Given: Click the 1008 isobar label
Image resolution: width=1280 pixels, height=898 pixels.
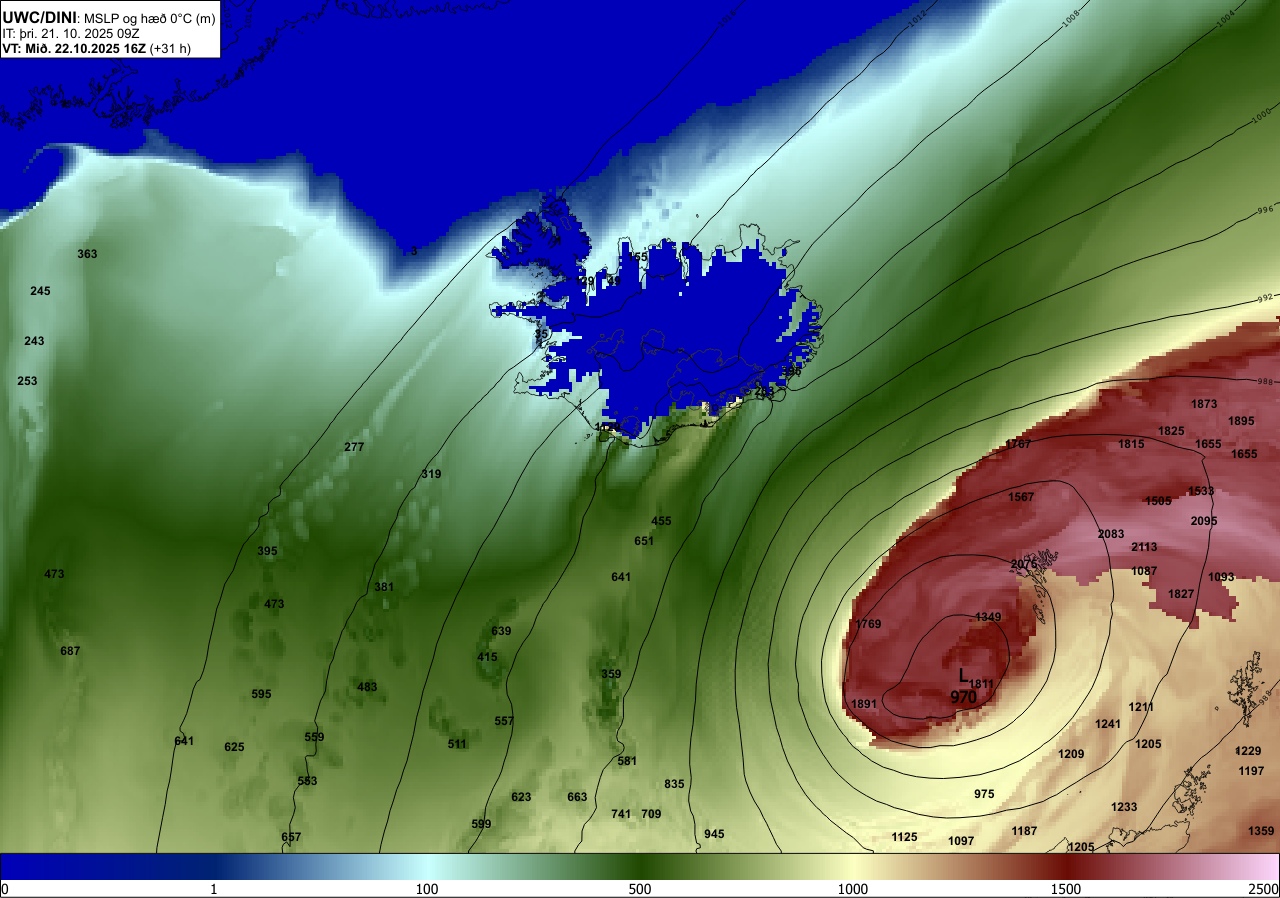Looking at the screenshot, I should click(1070, 17).
